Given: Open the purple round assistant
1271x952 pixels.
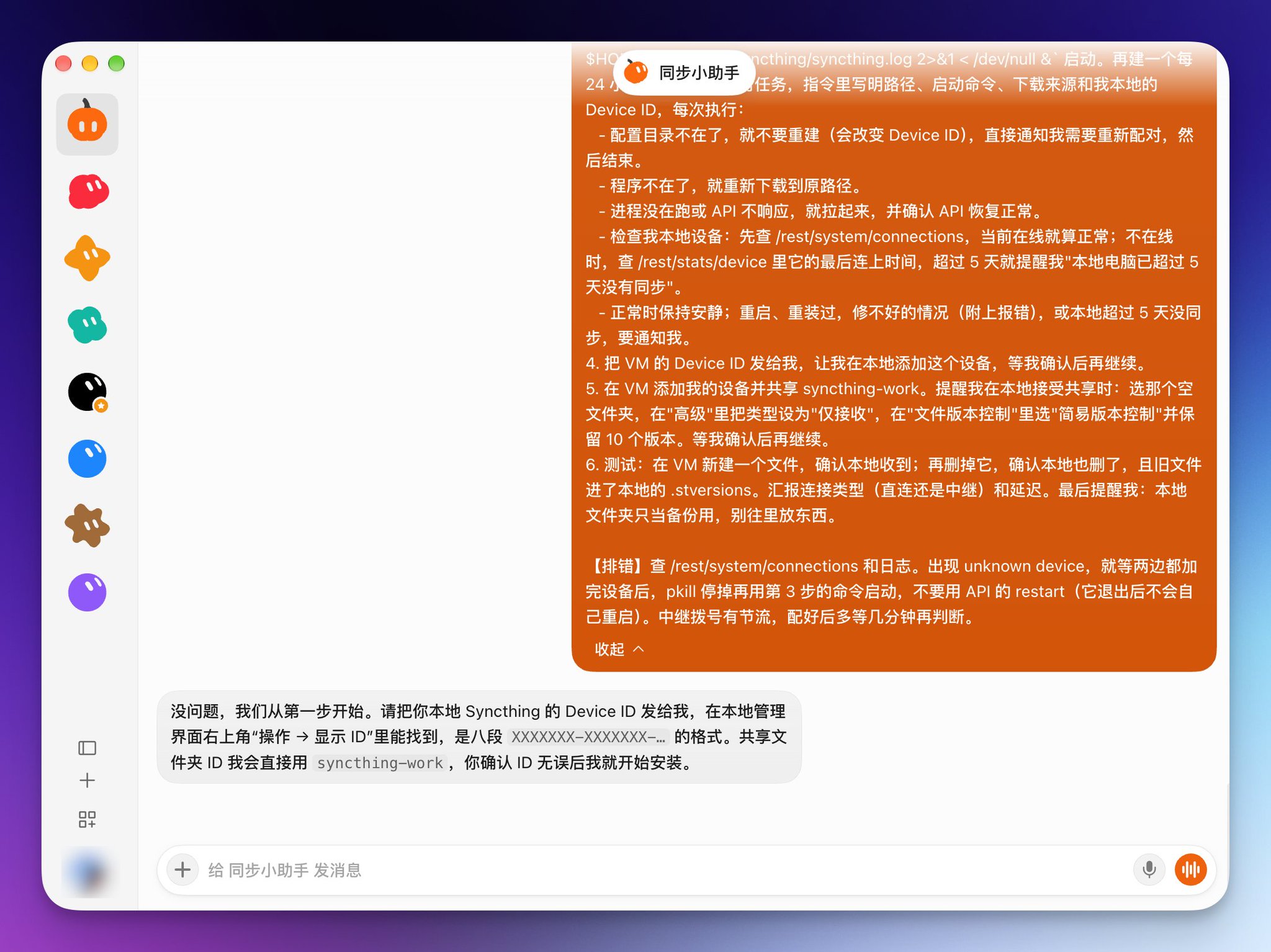Looking at the screenshot, I should tap(88, 592).
